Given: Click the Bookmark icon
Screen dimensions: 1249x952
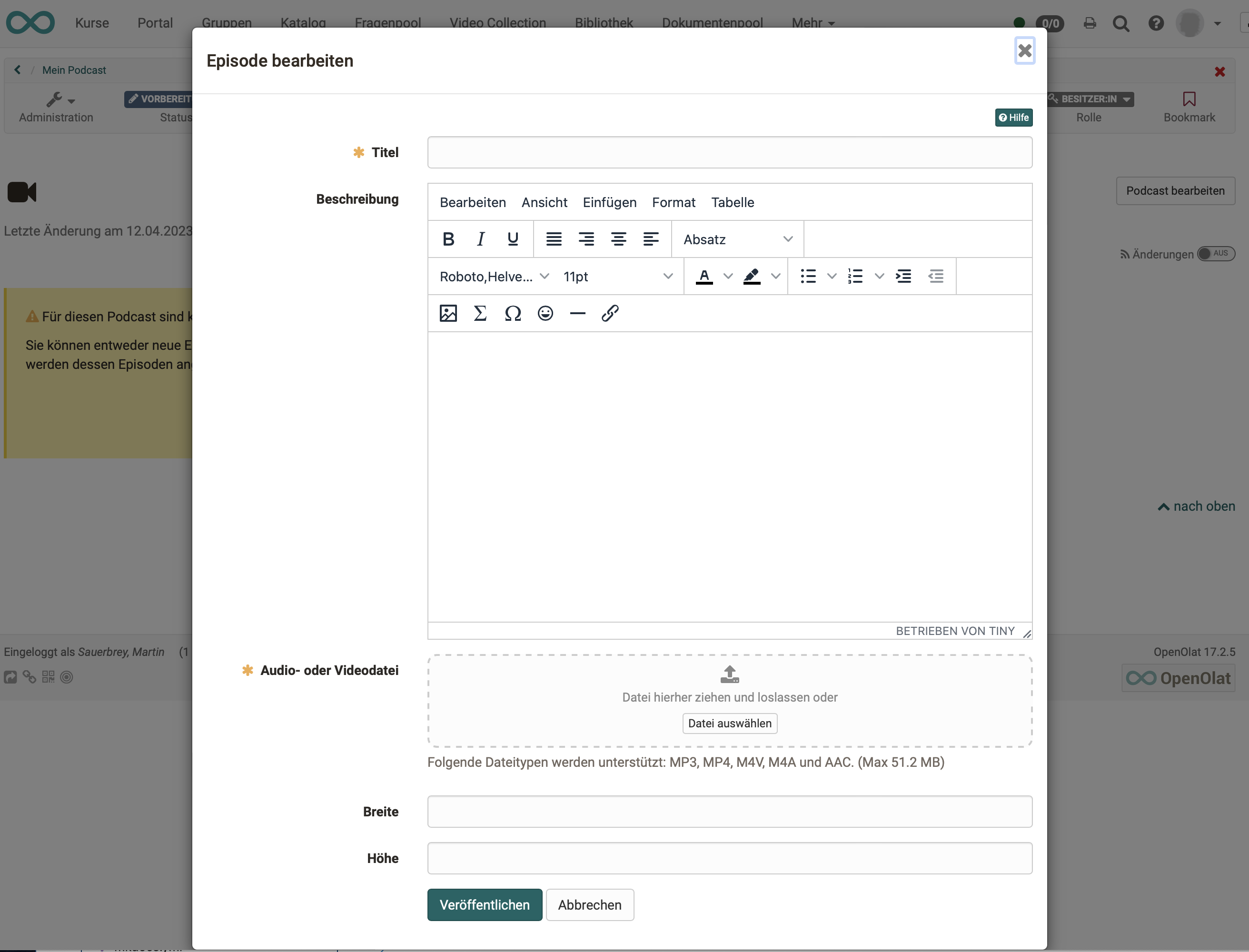Looking at the screenshot, I should [1189, 99].
